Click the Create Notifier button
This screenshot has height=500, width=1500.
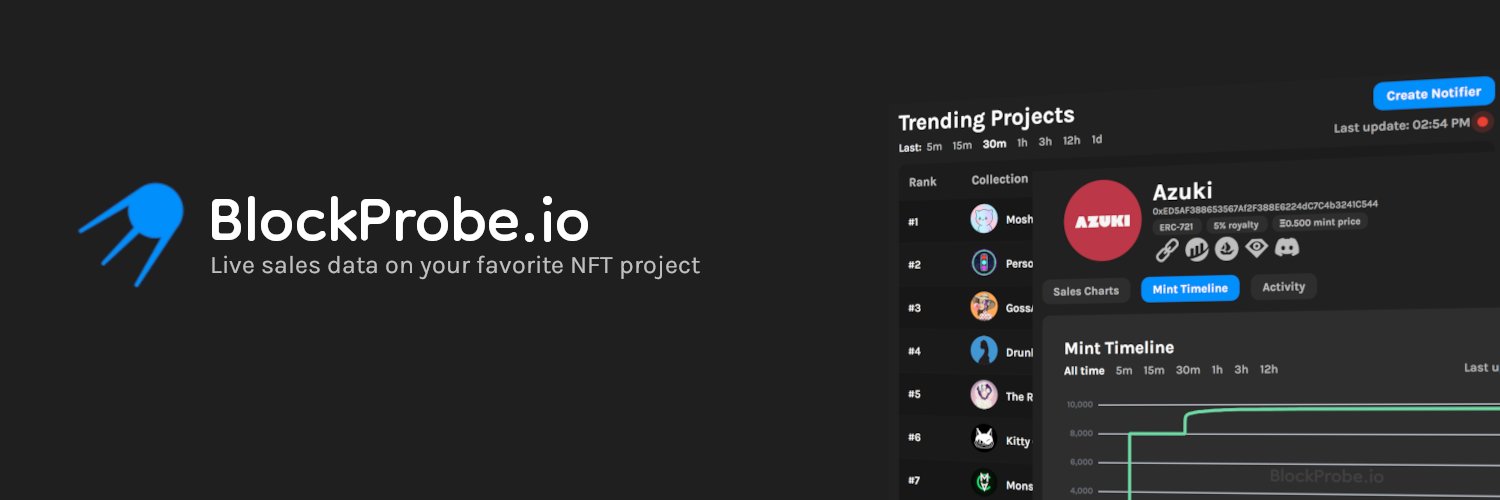click(x=1434, y=94)
